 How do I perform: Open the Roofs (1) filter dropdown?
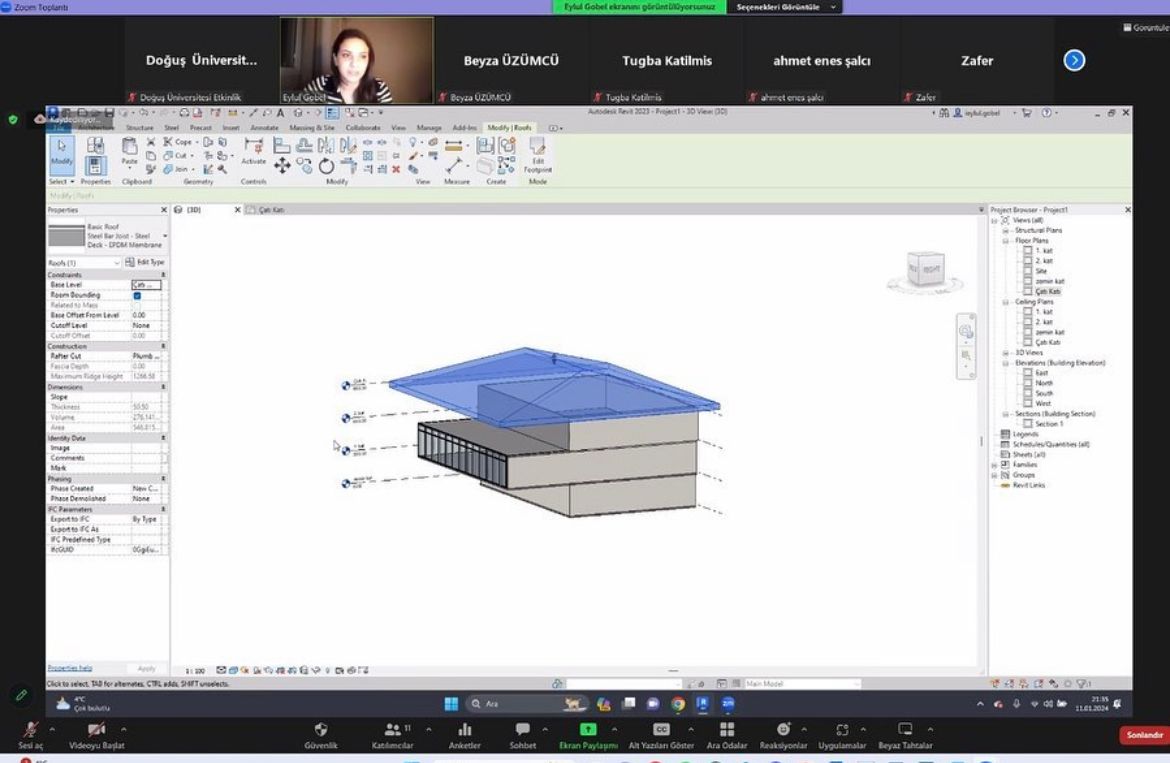pos(84,263)
